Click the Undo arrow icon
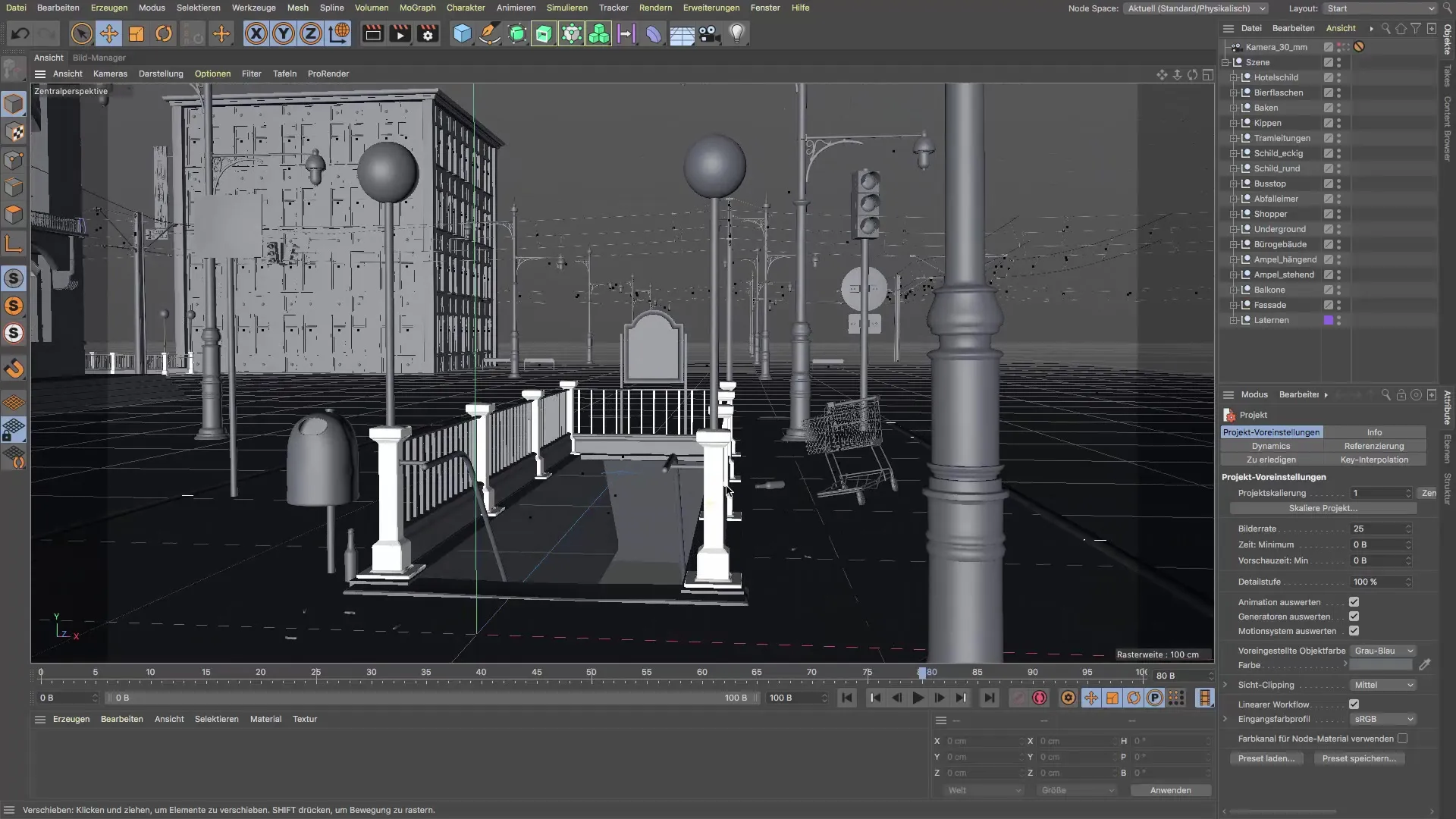Image resolution: width=1456 pixels, height=819 pixels. pyautogui.click(x=20, y=33)
